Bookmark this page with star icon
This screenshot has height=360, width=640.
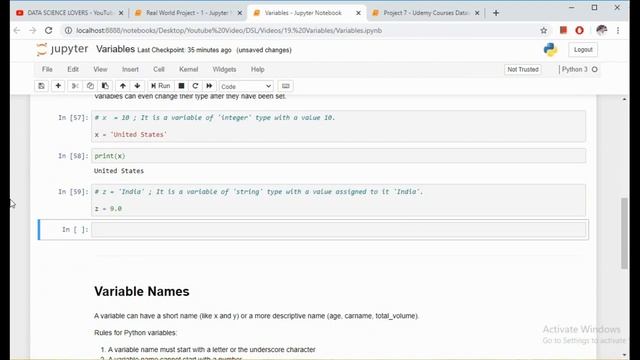543,31
